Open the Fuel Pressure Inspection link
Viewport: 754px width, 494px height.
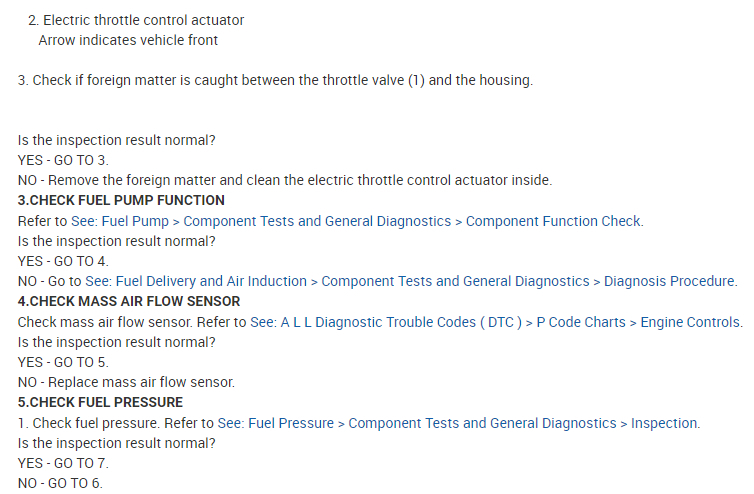click(x=458, y=423)
